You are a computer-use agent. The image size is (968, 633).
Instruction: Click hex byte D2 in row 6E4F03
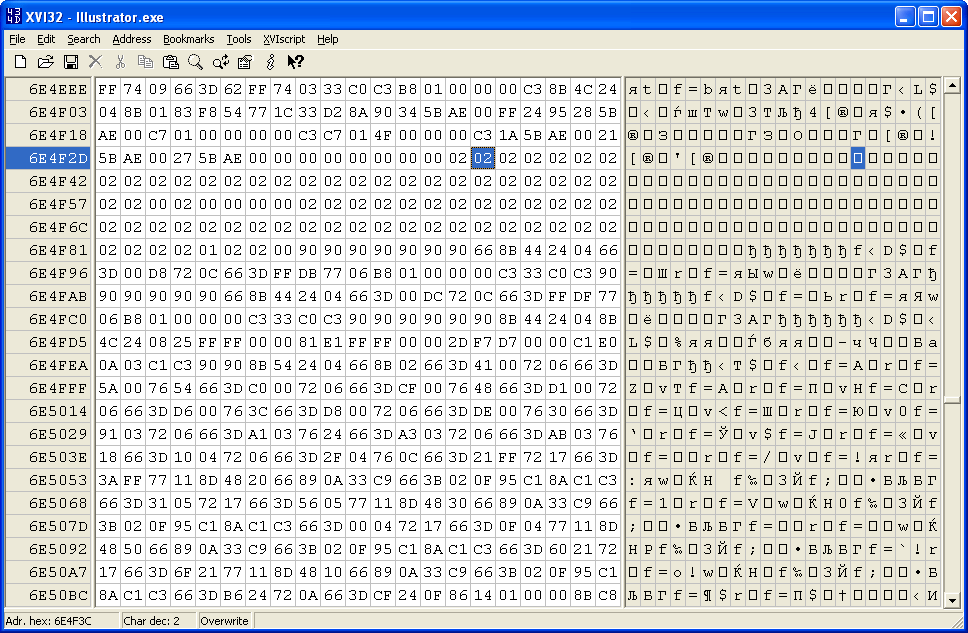click(x=333, y=112)
